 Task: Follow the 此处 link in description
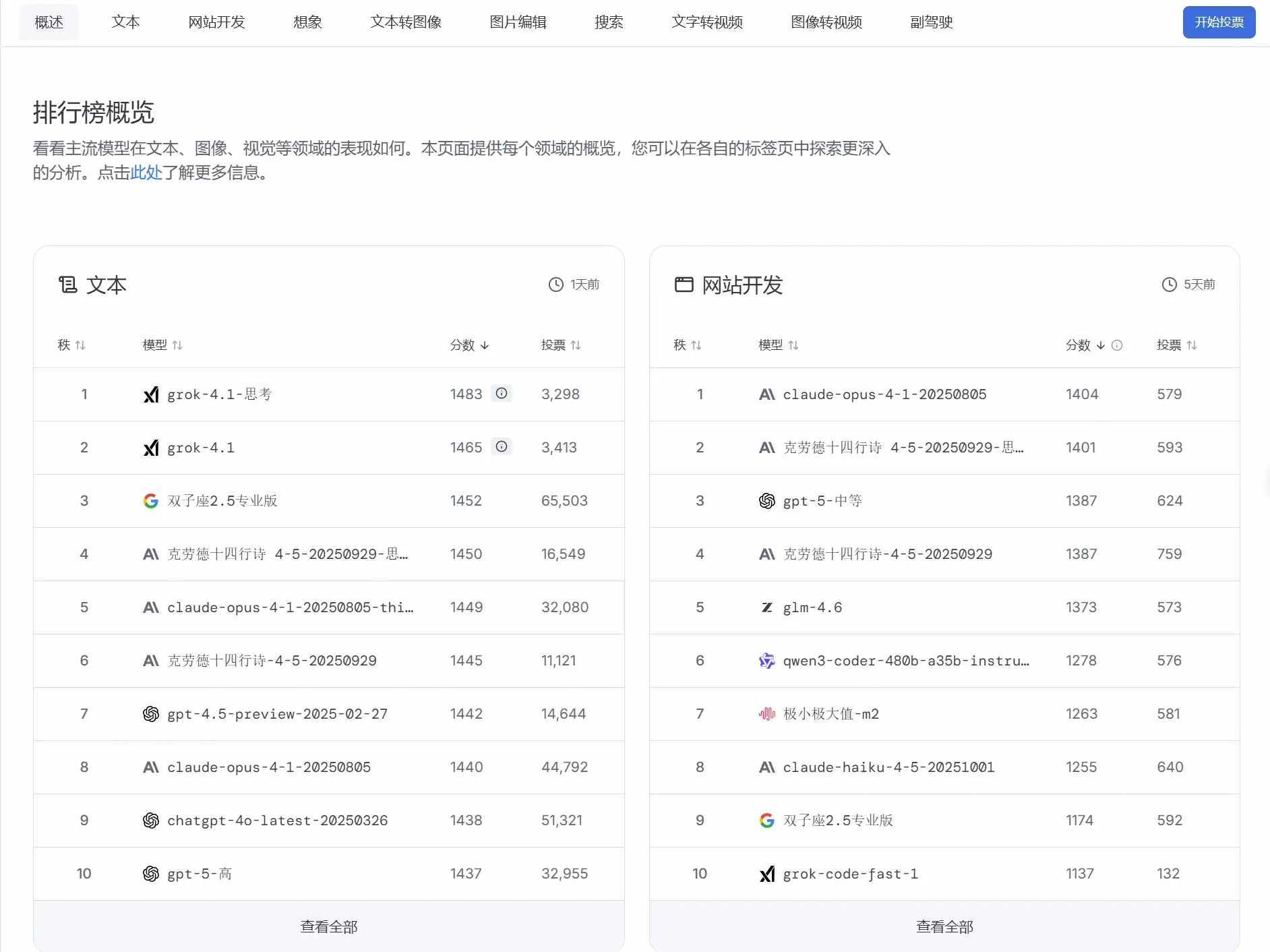point(146,173)
